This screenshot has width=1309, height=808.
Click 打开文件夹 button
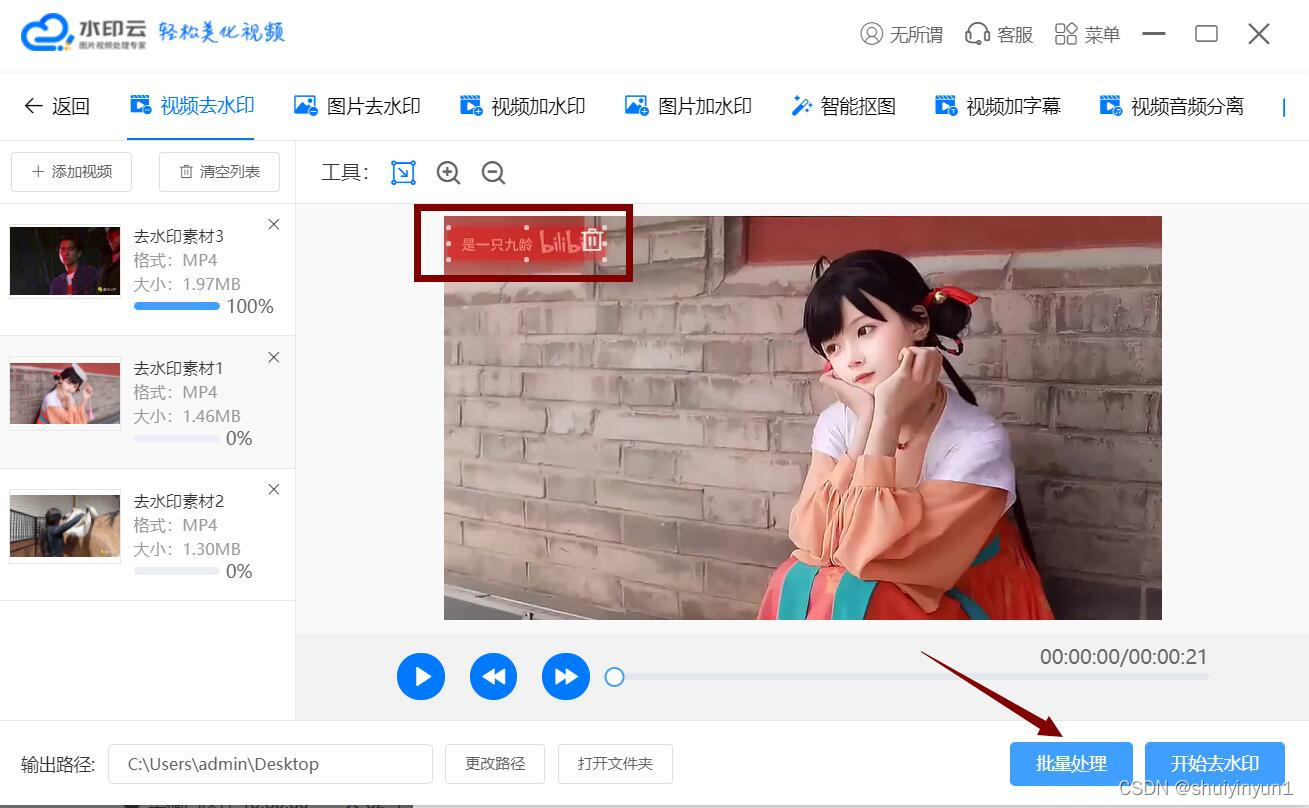615,764
